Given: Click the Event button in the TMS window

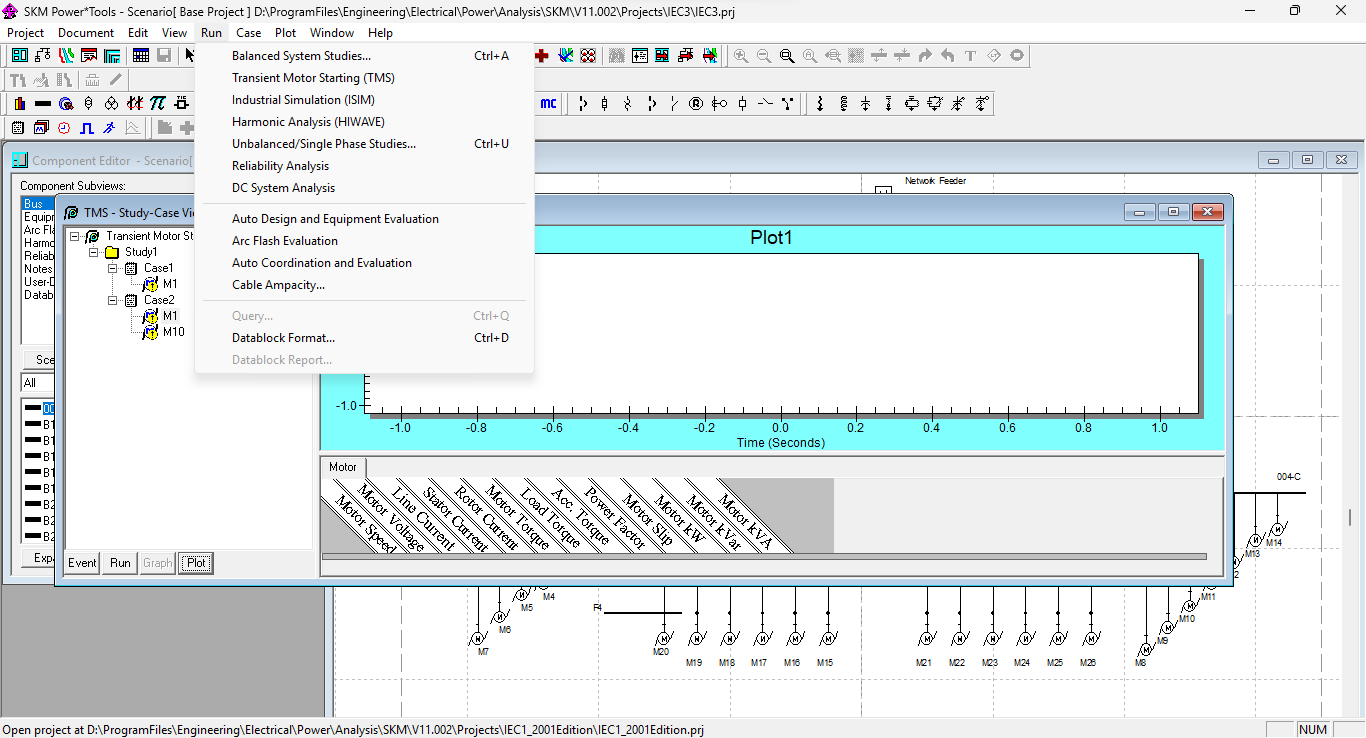Looking at the screenshot, I should [82, 563].
